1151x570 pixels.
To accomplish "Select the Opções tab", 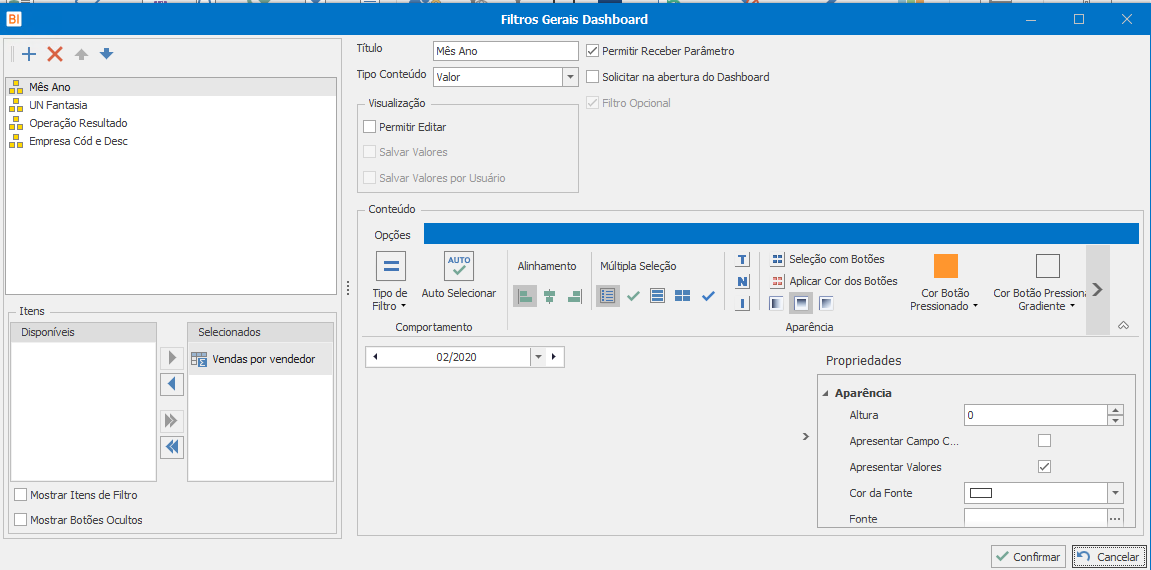I will pyautogui.click(x=392, y=235).
